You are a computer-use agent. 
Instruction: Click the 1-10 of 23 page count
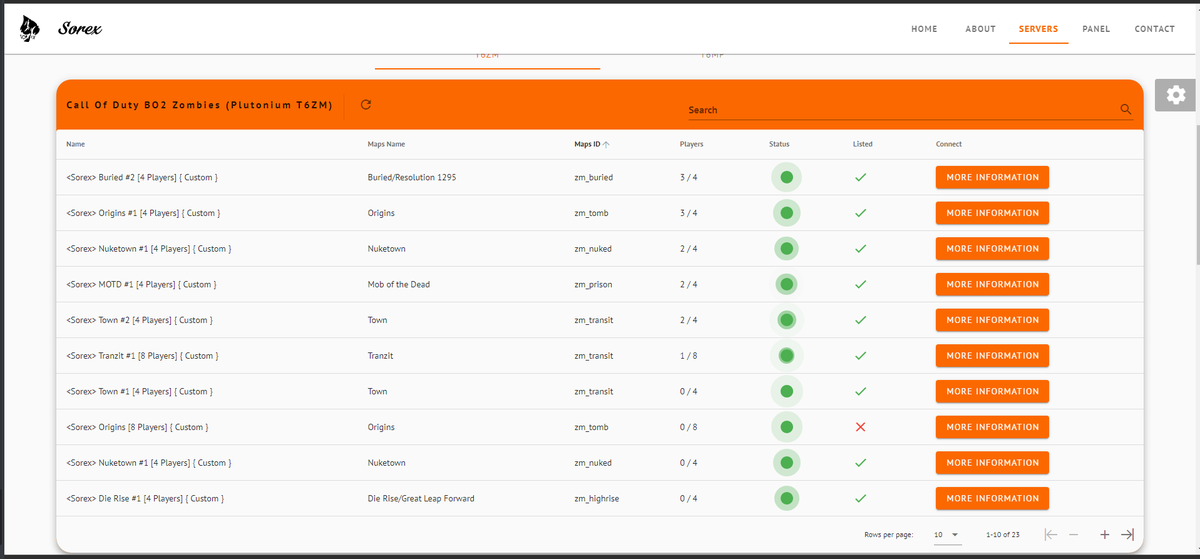point(1002,535)
